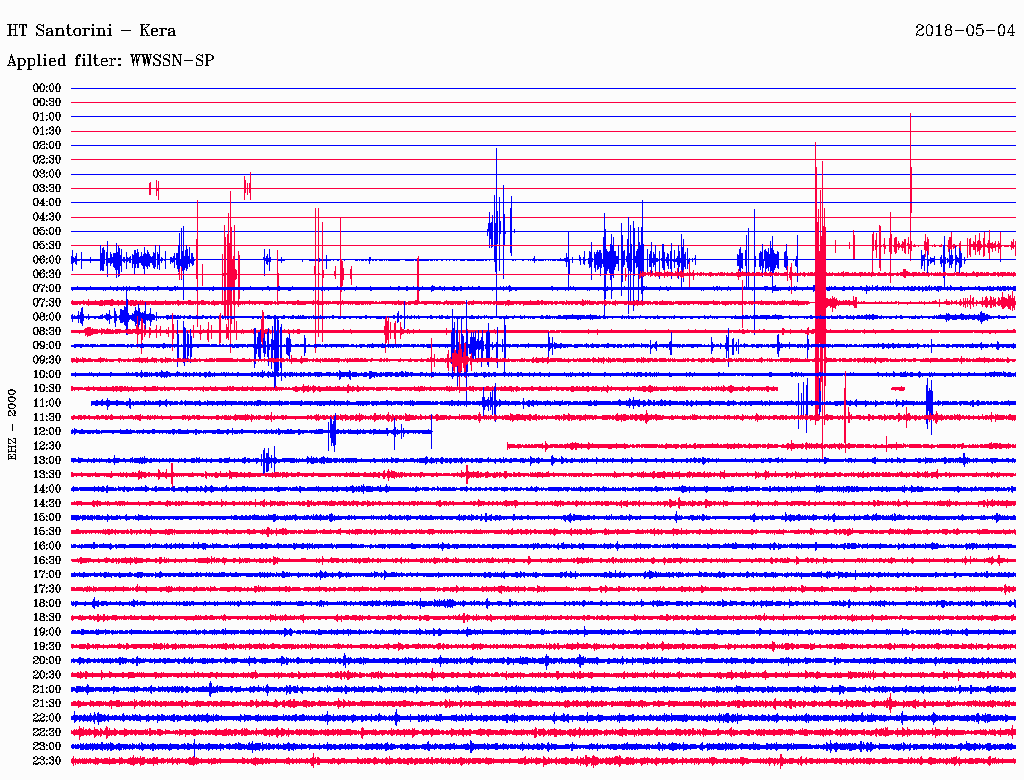Click the 03:00 time label

pyautogui.click(x=47, y=174)
